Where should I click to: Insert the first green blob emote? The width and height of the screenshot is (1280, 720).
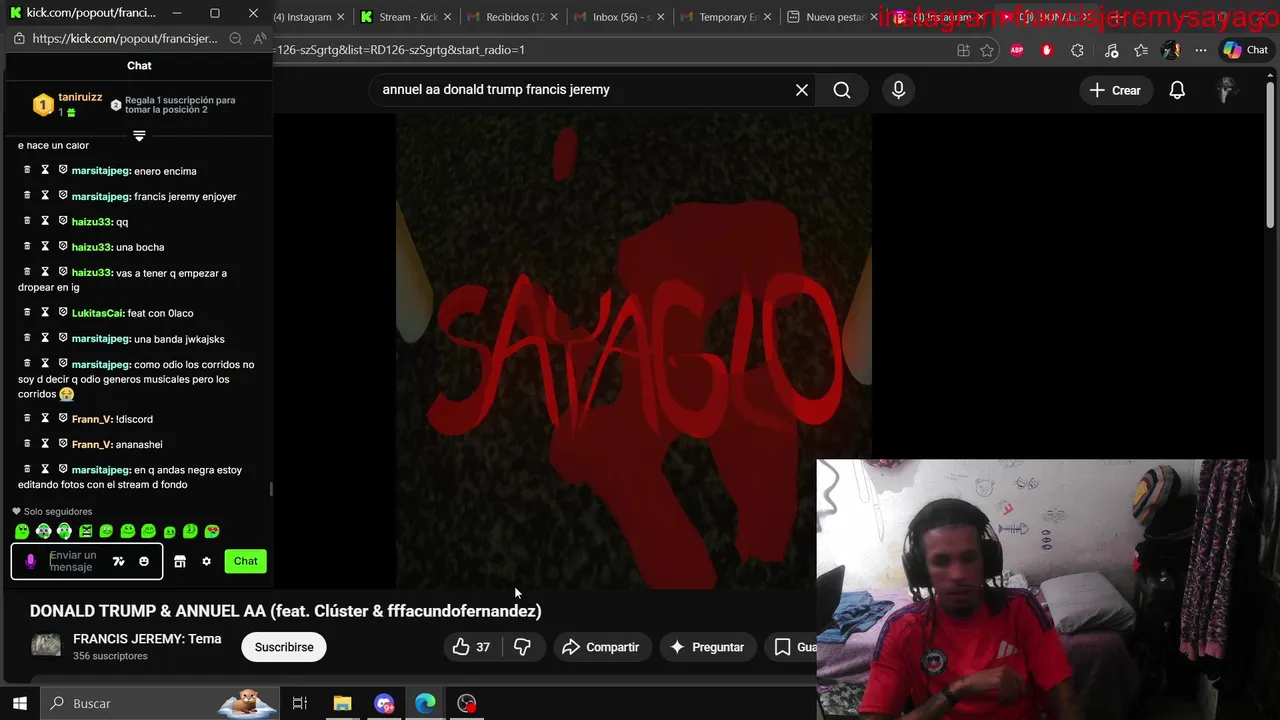coord(22,531)
